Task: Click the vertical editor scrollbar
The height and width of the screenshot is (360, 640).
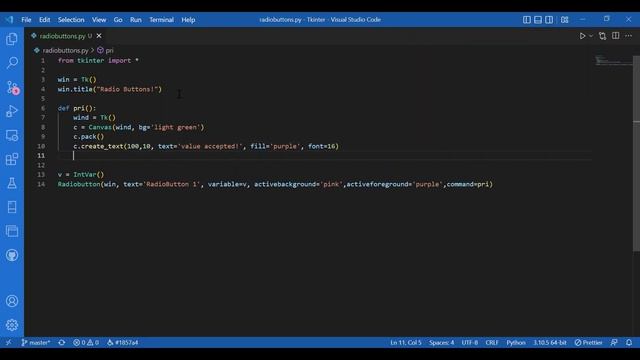Action: click(x=636, y=153)
